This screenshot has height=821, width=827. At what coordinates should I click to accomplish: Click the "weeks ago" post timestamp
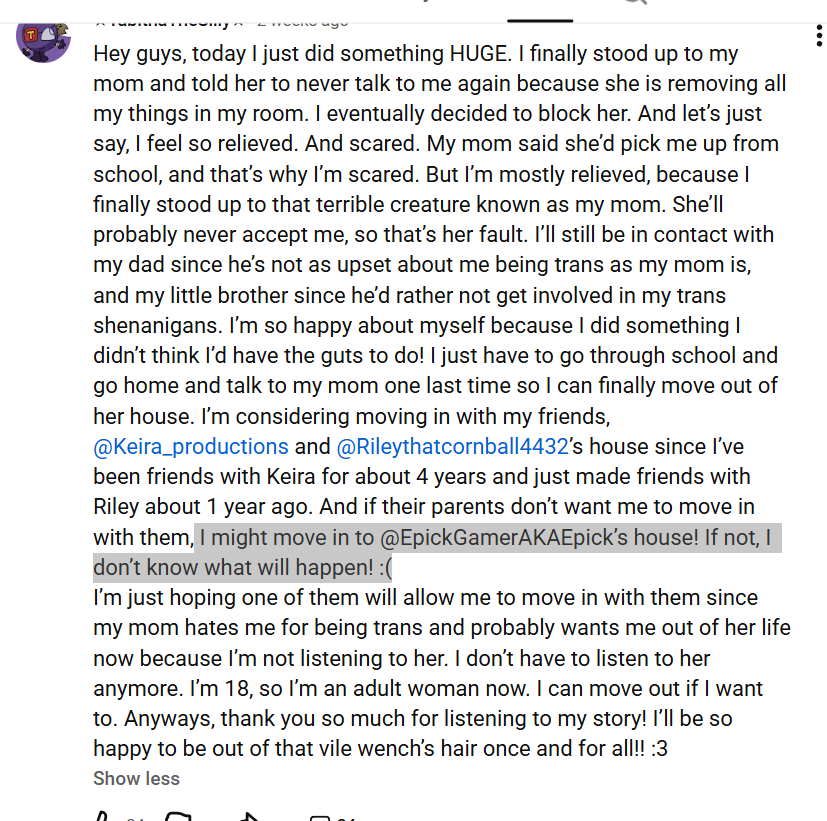point(305,18)
